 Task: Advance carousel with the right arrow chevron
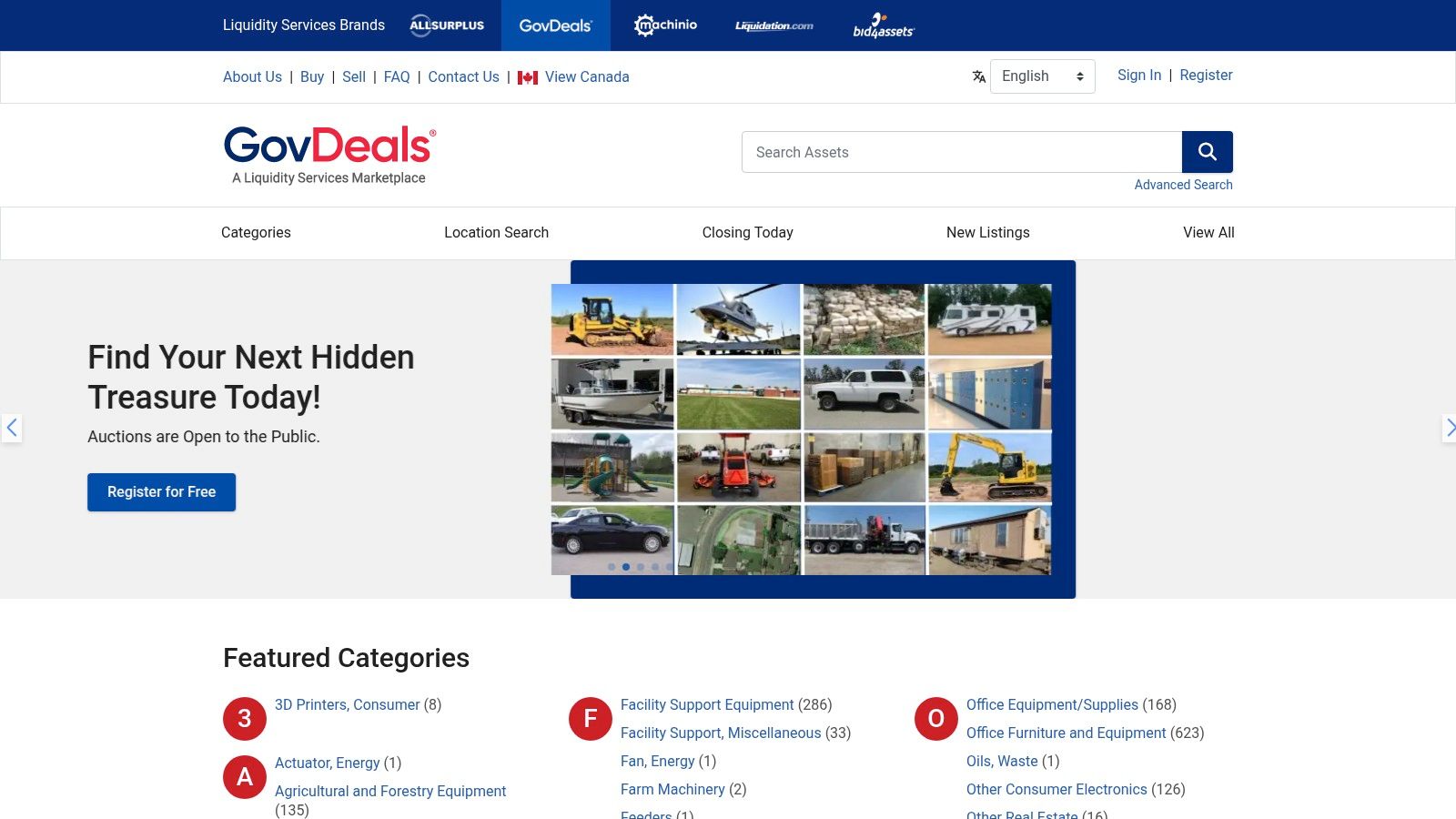(x=1450, y=428)
